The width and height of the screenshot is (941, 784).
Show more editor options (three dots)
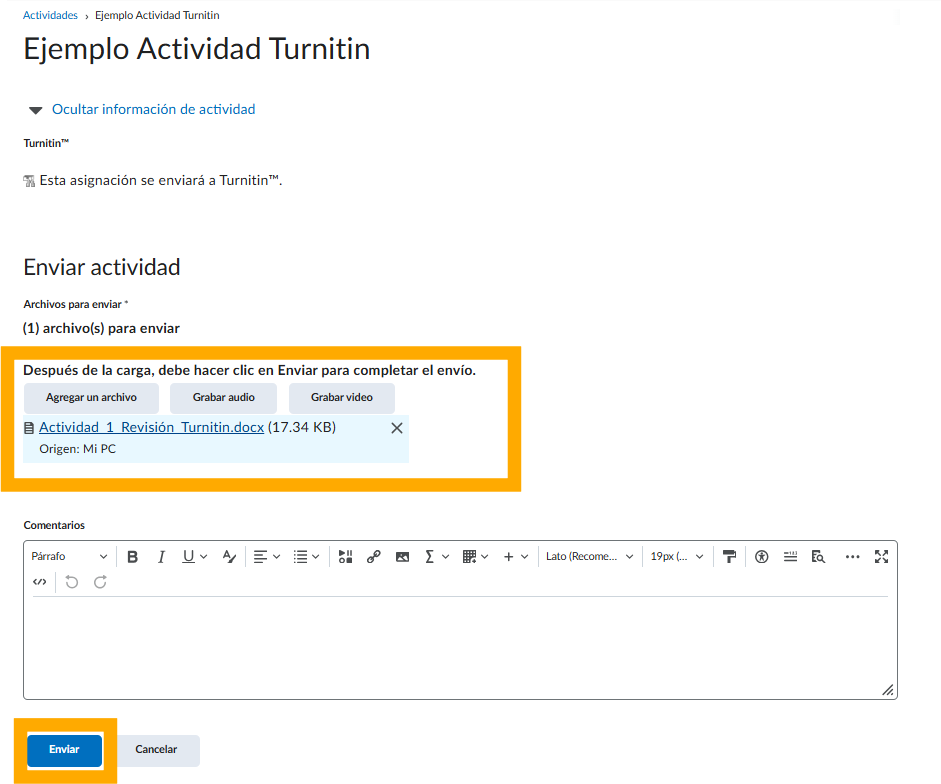852,557
